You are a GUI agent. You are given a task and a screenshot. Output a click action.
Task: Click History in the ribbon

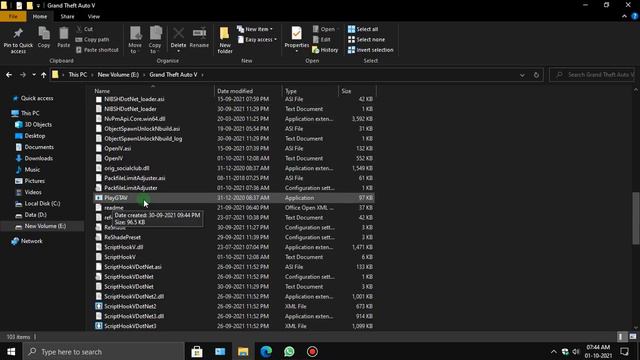[325, 50]
